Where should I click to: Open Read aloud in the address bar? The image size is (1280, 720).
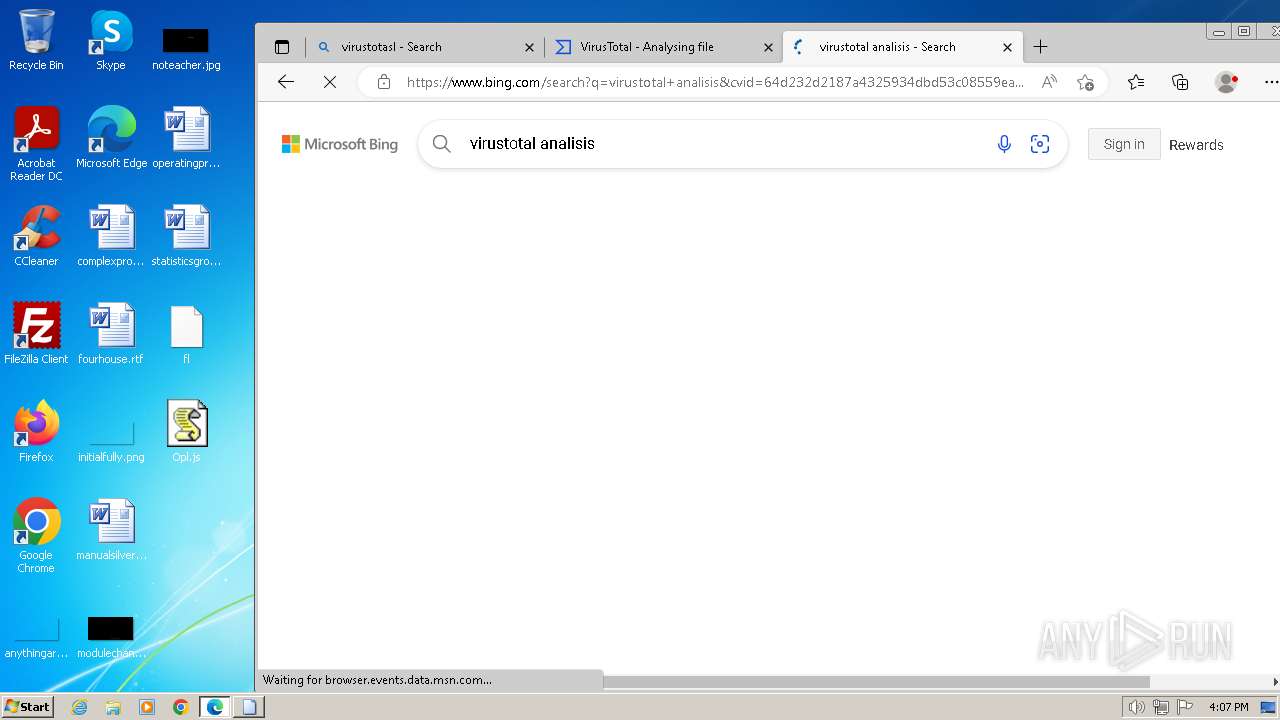1049,82
